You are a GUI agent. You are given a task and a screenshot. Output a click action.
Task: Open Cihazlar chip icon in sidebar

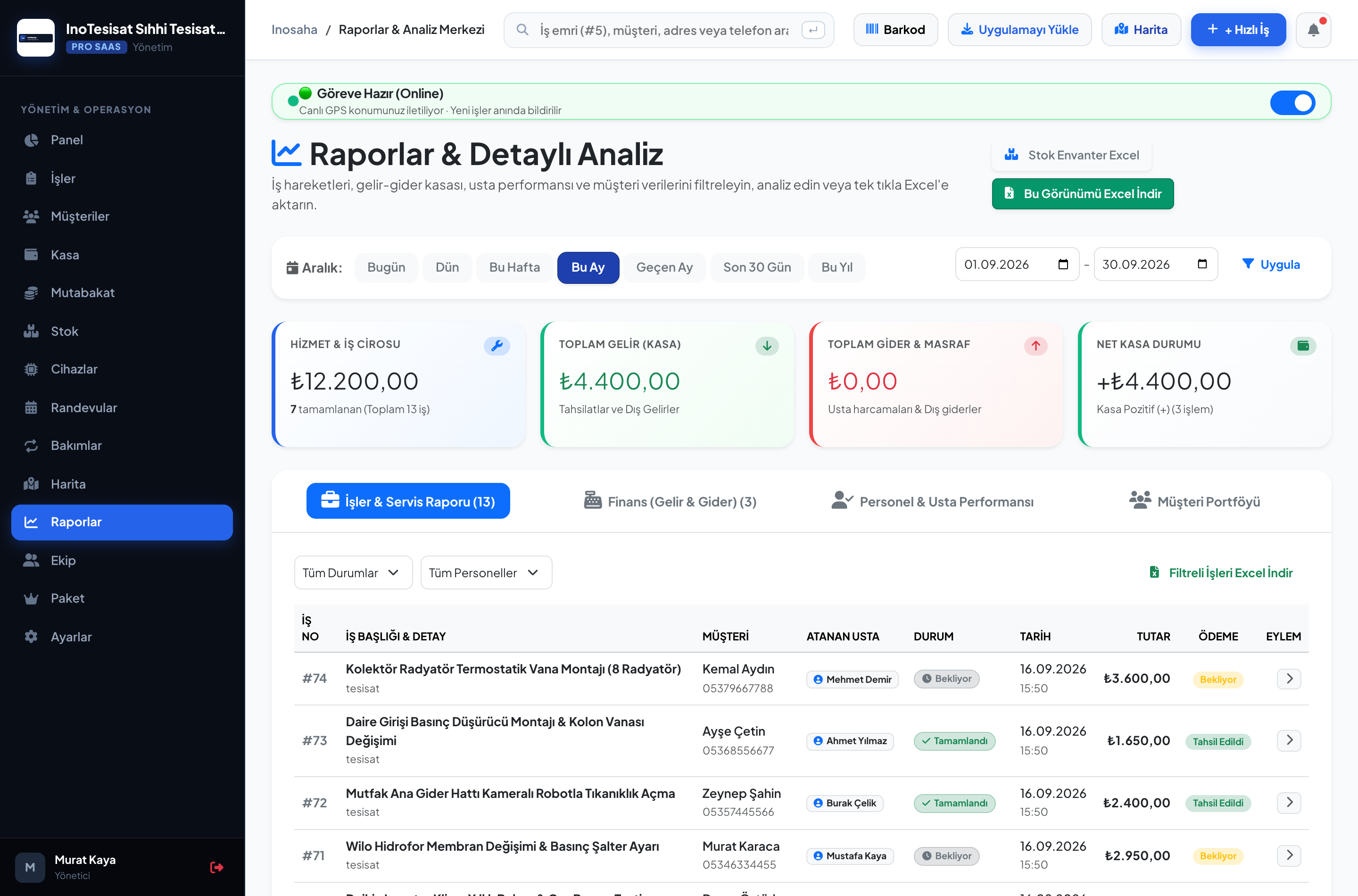(31, 369)
